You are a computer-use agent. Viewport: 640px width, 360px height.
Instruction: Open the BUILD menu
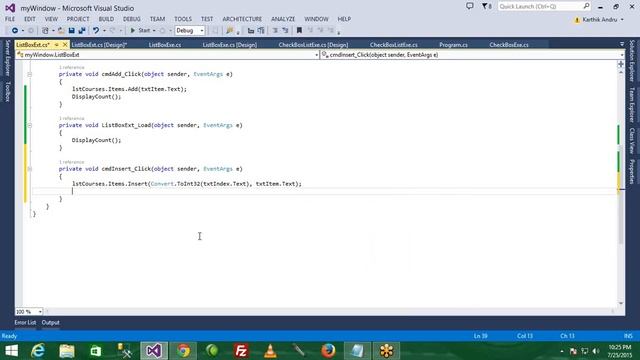point(106,19)
